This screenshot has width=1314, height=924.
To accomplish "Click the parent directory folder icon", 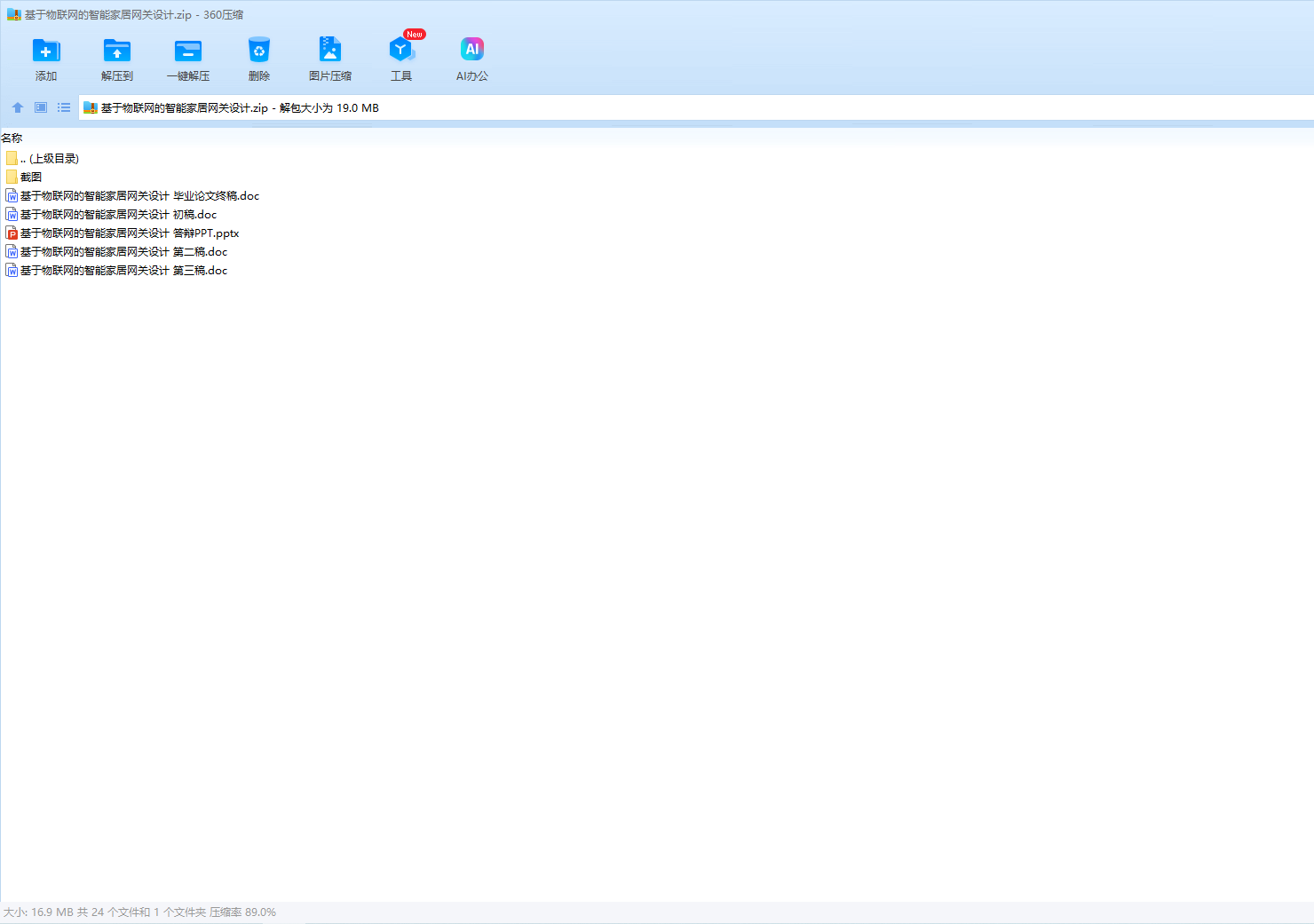I will coord(12,158).
